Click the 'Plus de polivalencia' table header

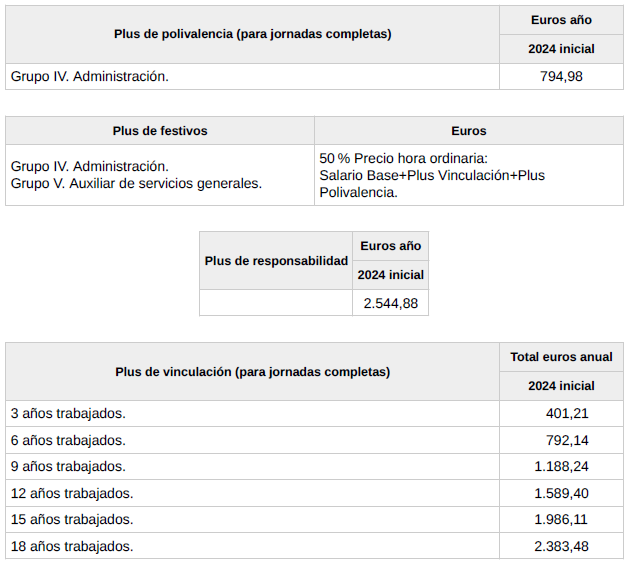click(252, 34)
